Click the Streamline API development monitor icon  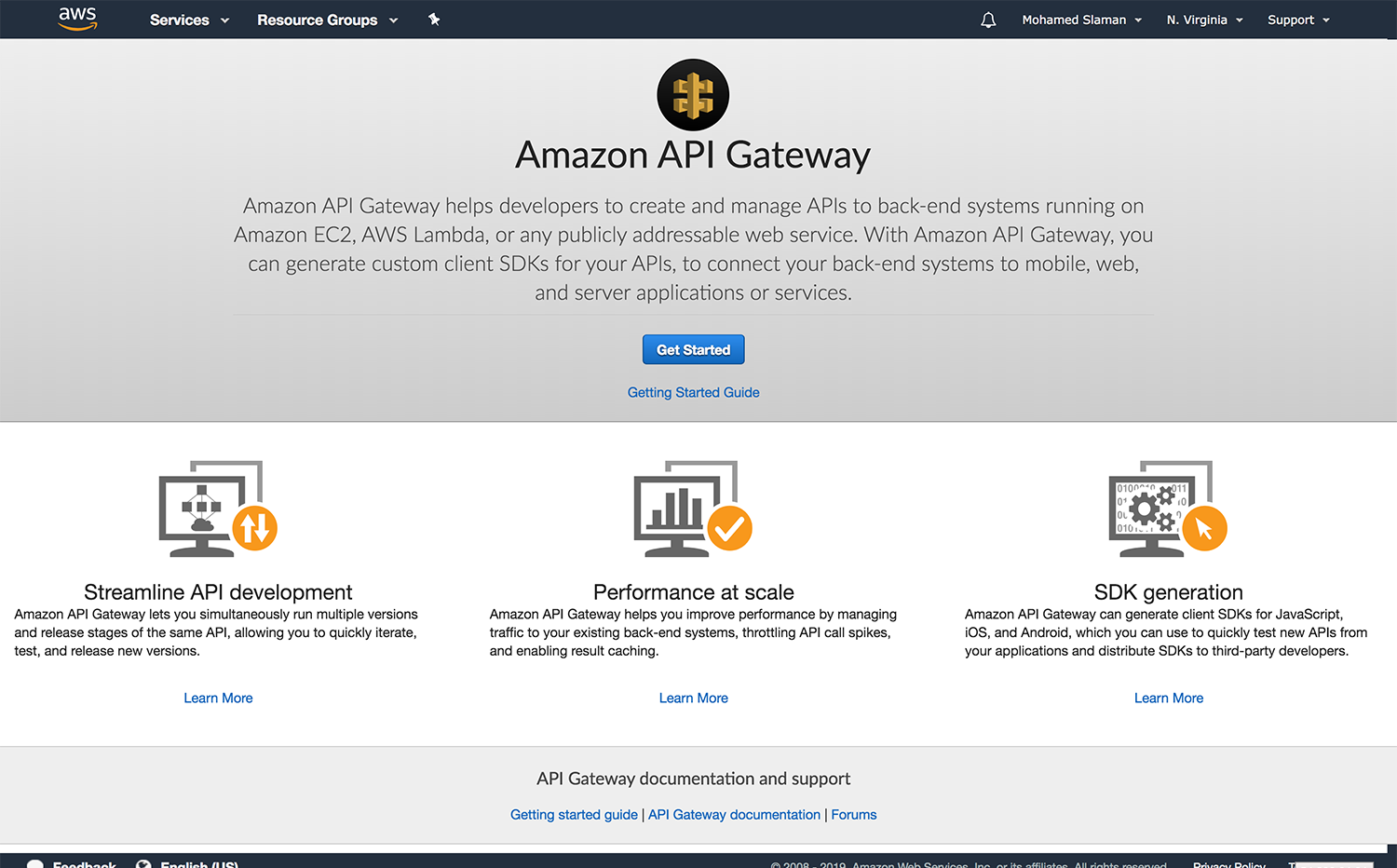pyautogui.click(x=218, y=509)
